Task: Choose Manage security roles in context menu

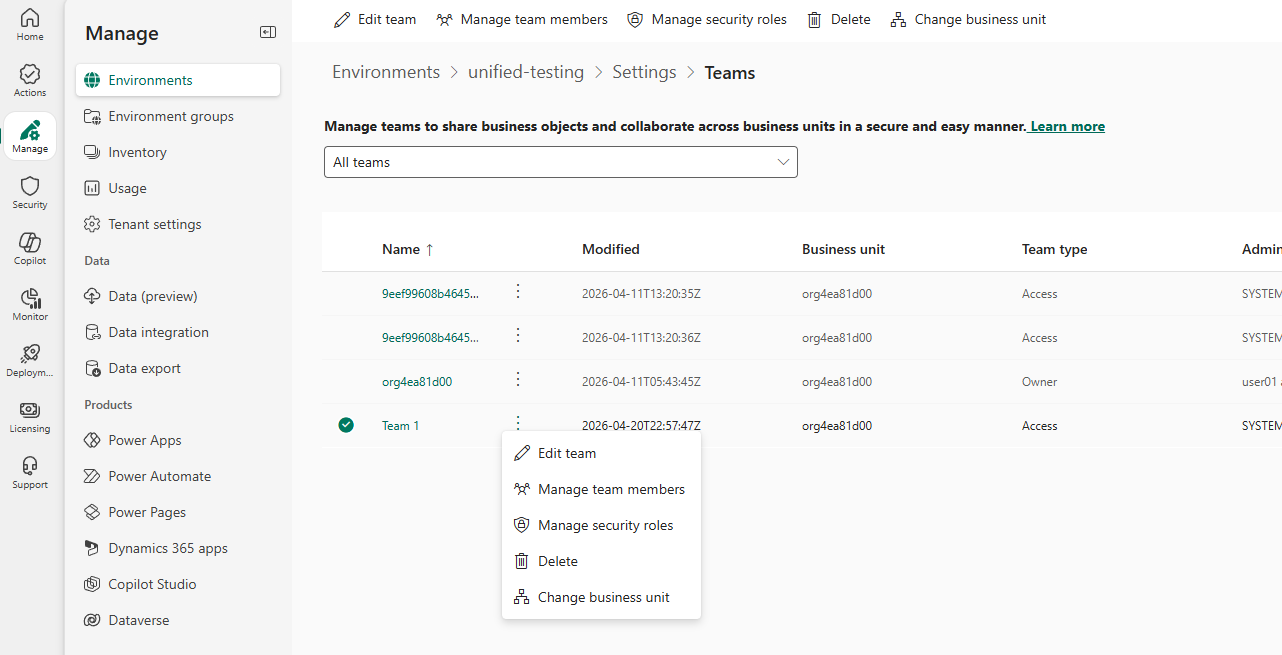Action: pos(601,525)
